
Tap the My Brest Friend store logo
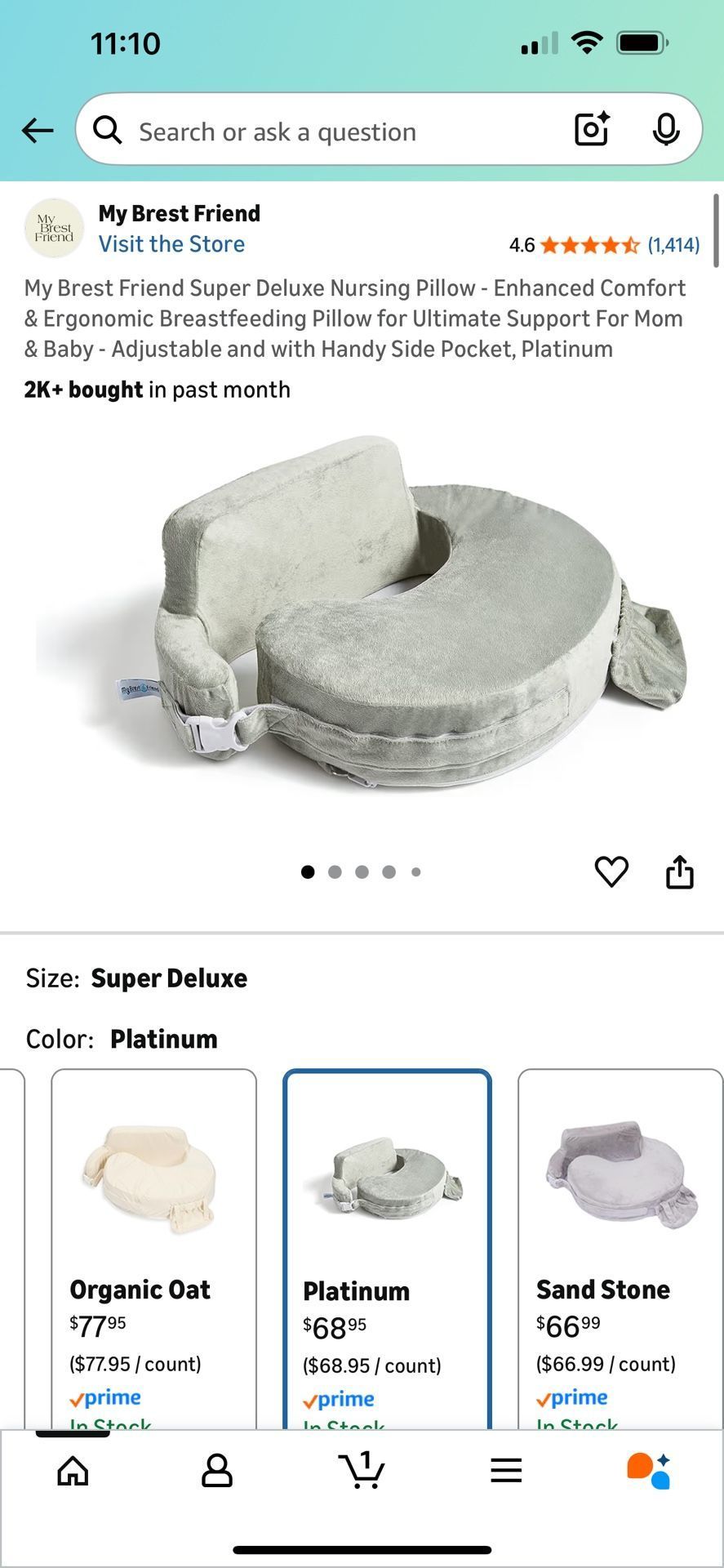click(54, 228)
